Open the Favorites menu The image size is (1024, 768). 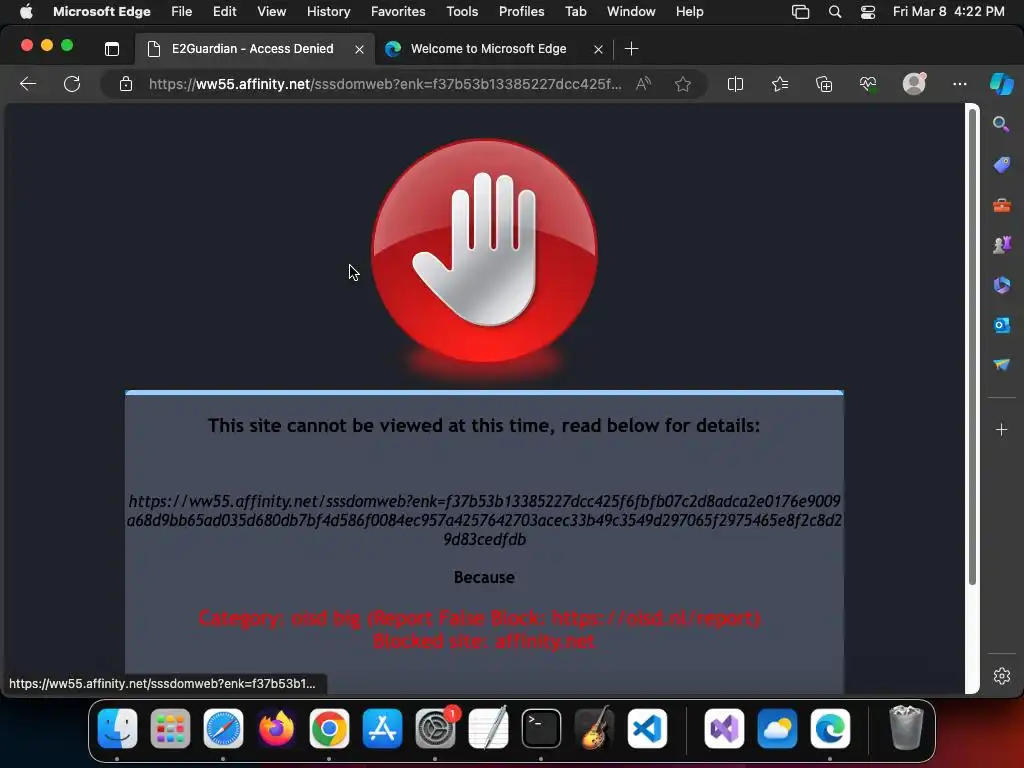[x=398, y=12]
